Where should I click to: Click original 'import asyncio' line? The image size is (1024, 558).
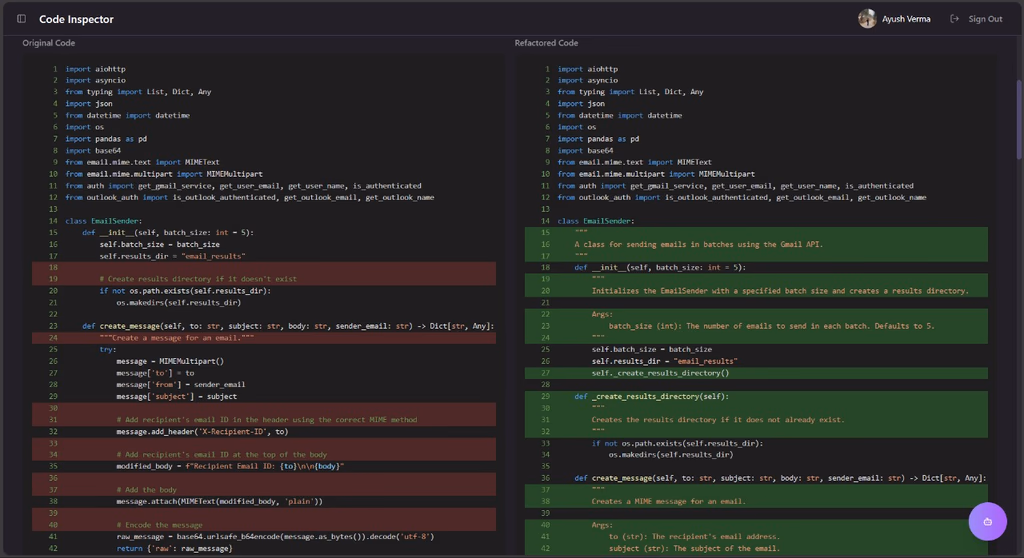coord(95,80)
